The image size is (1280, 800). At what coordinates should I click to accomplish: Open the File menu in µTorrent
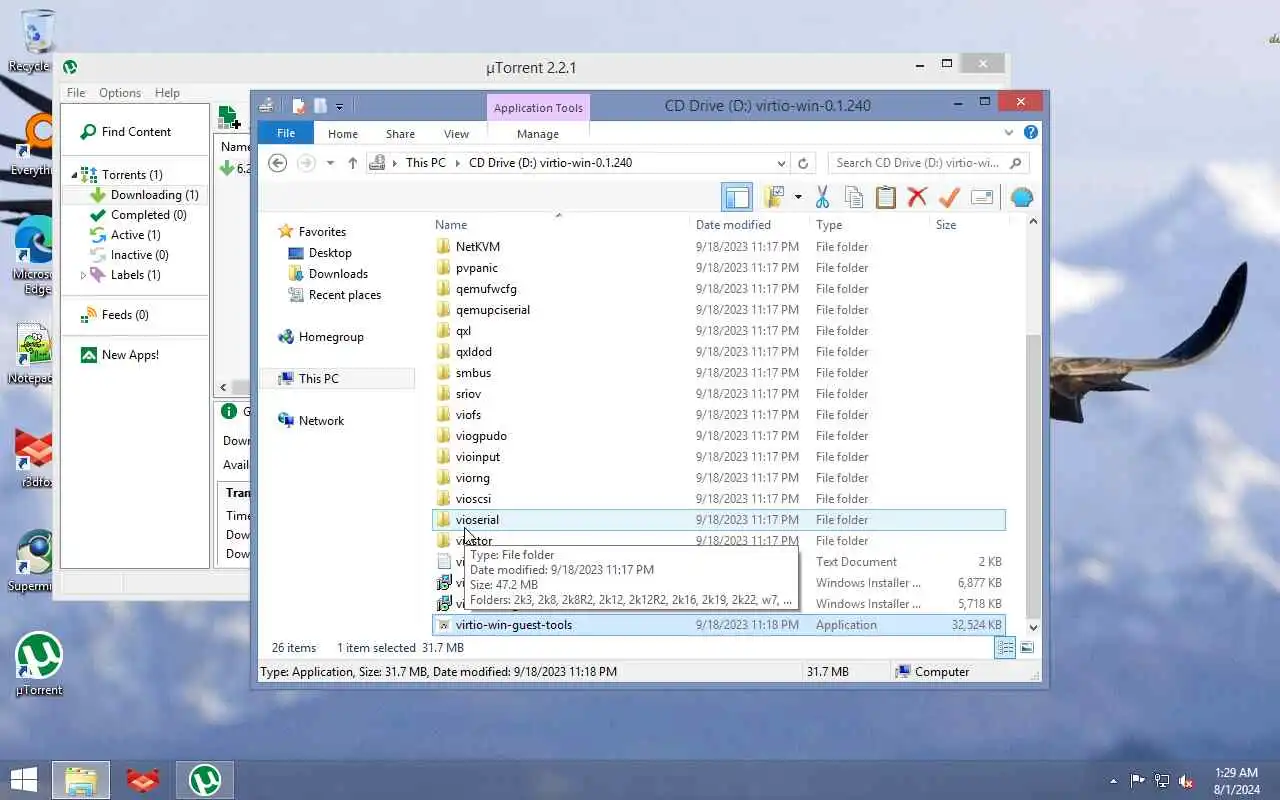click(x=76, y=93)
